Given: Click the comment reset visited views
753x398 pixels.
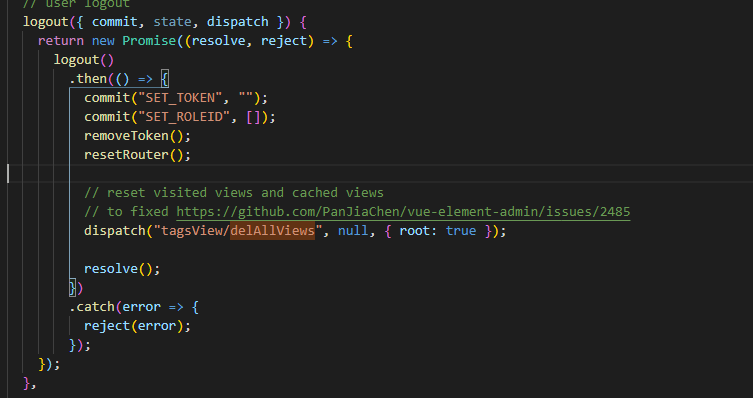Looking at the screenshot, I should click(x=234, y=193).
